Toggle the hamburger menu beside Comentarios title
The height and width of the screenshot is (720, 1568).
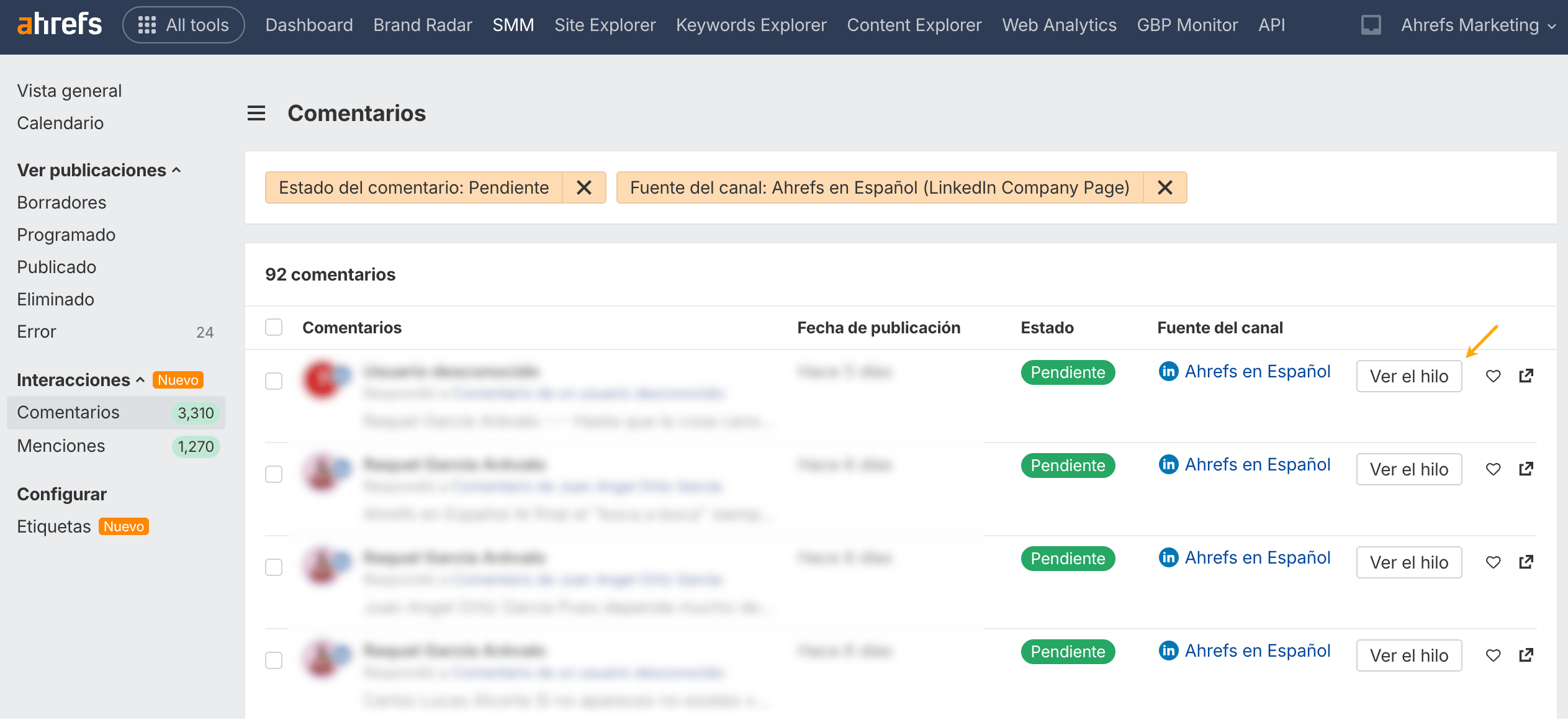256,114
